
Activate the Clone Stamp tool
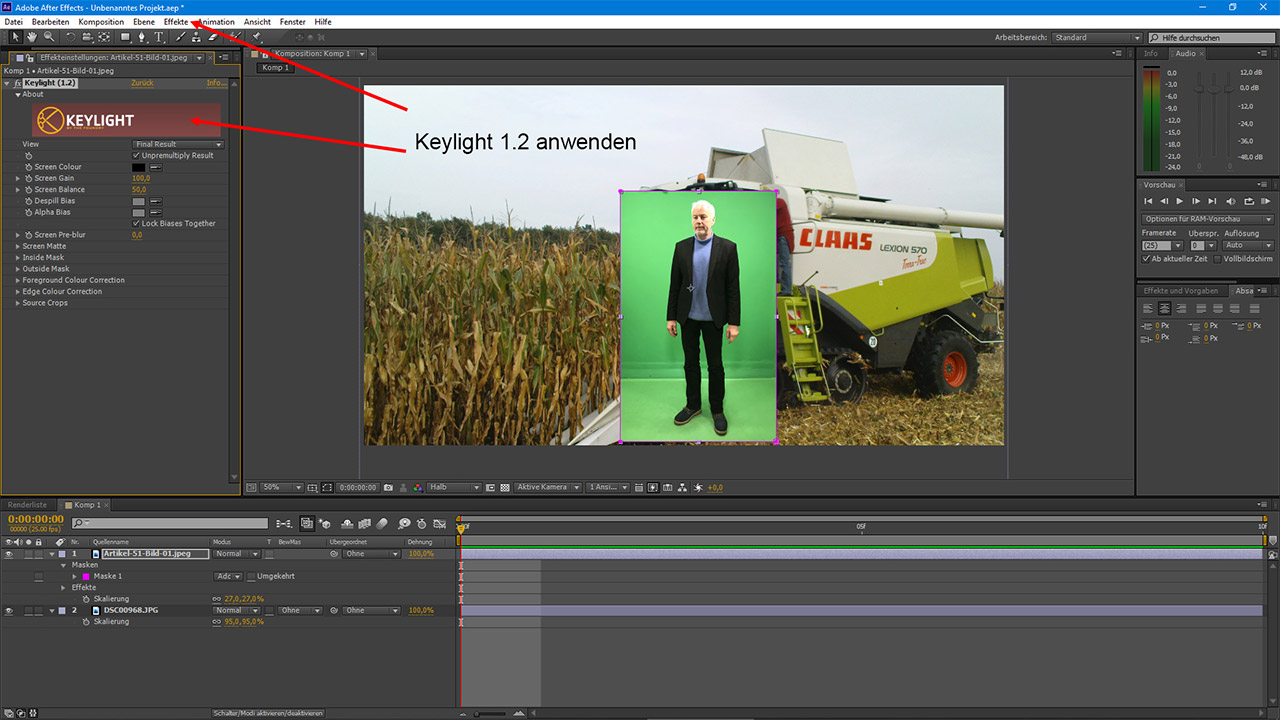pyautogui.click(x=196, y=37)
